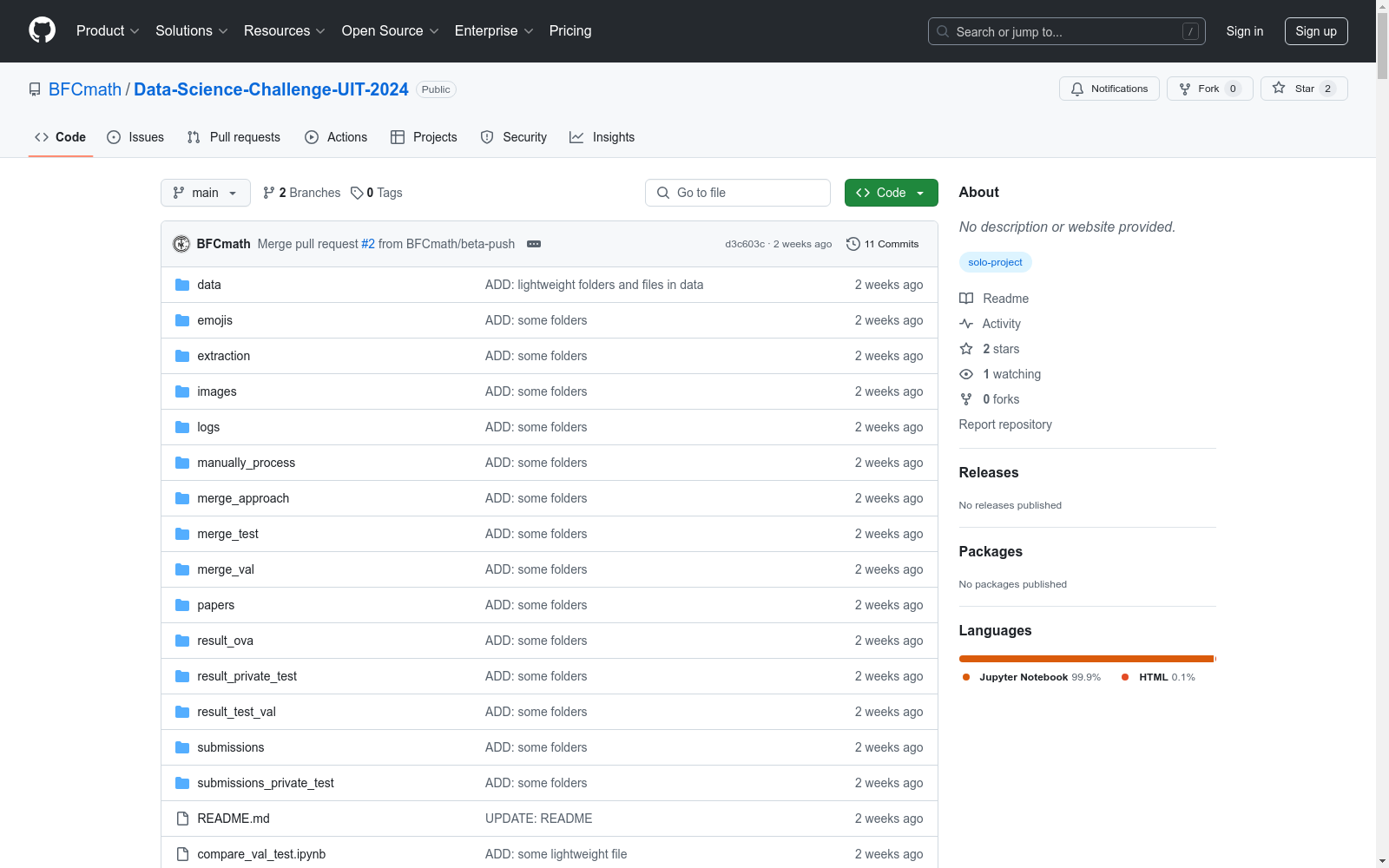Click the file icon for README.md
This screenshot has height=868, width=1389.
182,819
